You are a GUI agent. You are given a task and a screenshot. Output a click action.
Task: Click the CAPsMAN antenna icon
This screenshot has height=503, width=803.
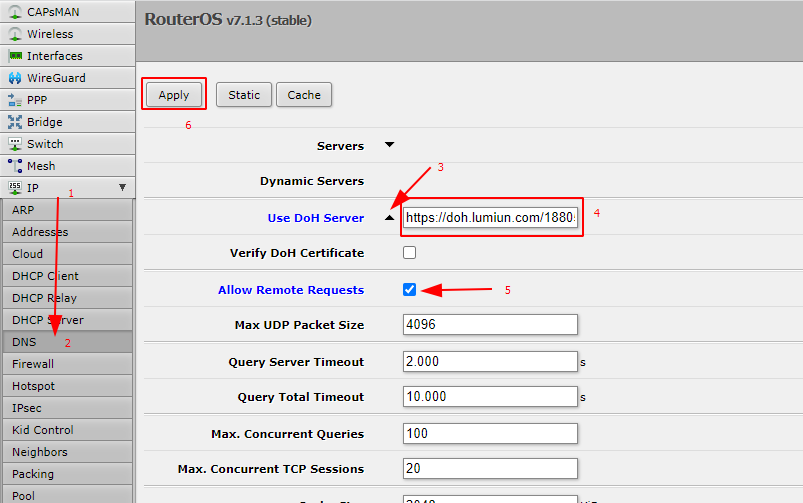pos(15,12)
